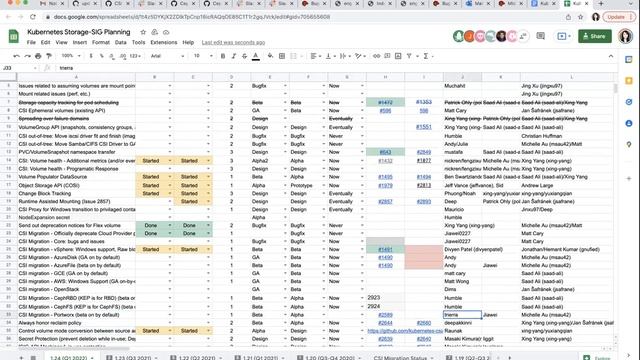Open the Insert menu

coord(80,42)
